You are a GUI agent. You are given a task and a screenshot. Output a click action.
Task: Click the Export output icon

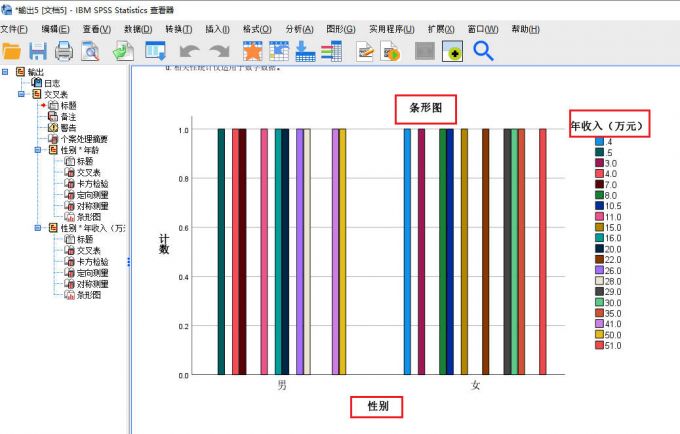click(123, 51)
